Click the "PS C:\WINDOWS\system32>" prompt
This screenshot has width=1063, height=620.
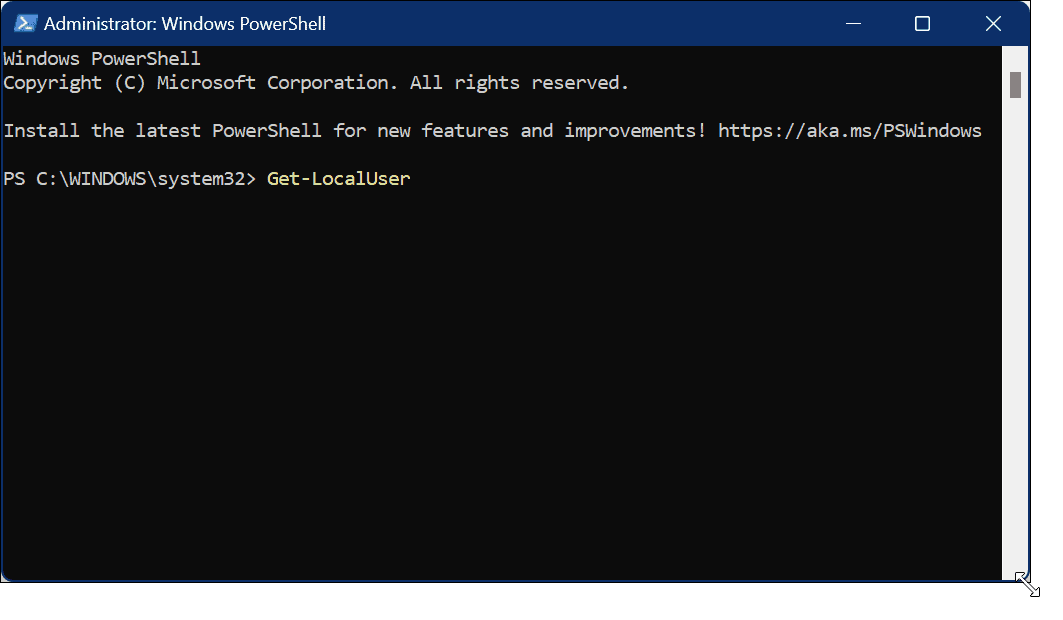[130, 179]
